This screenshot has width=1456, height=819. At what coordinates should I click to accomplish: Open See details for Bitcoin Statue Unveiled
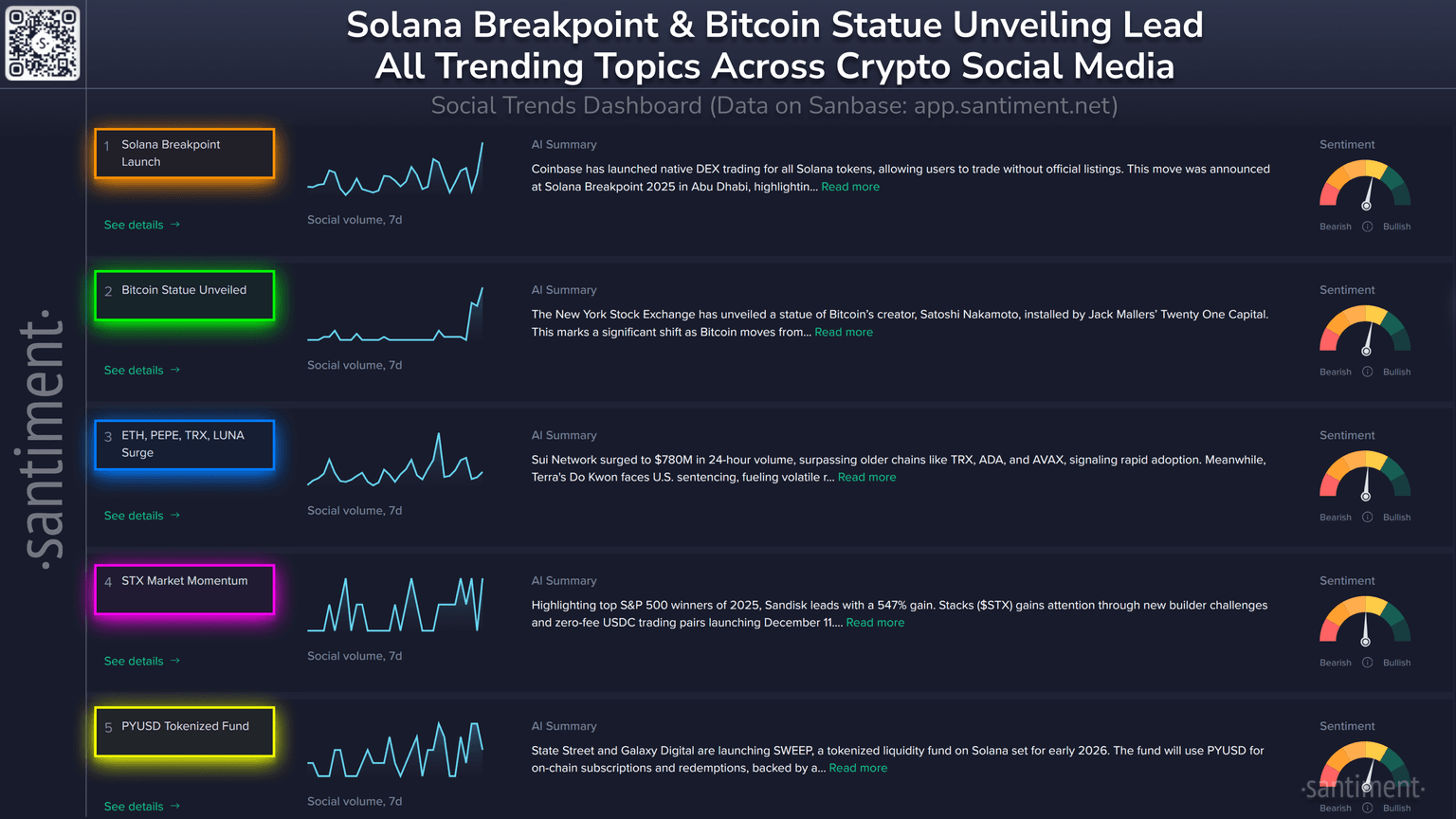point(141,371)
